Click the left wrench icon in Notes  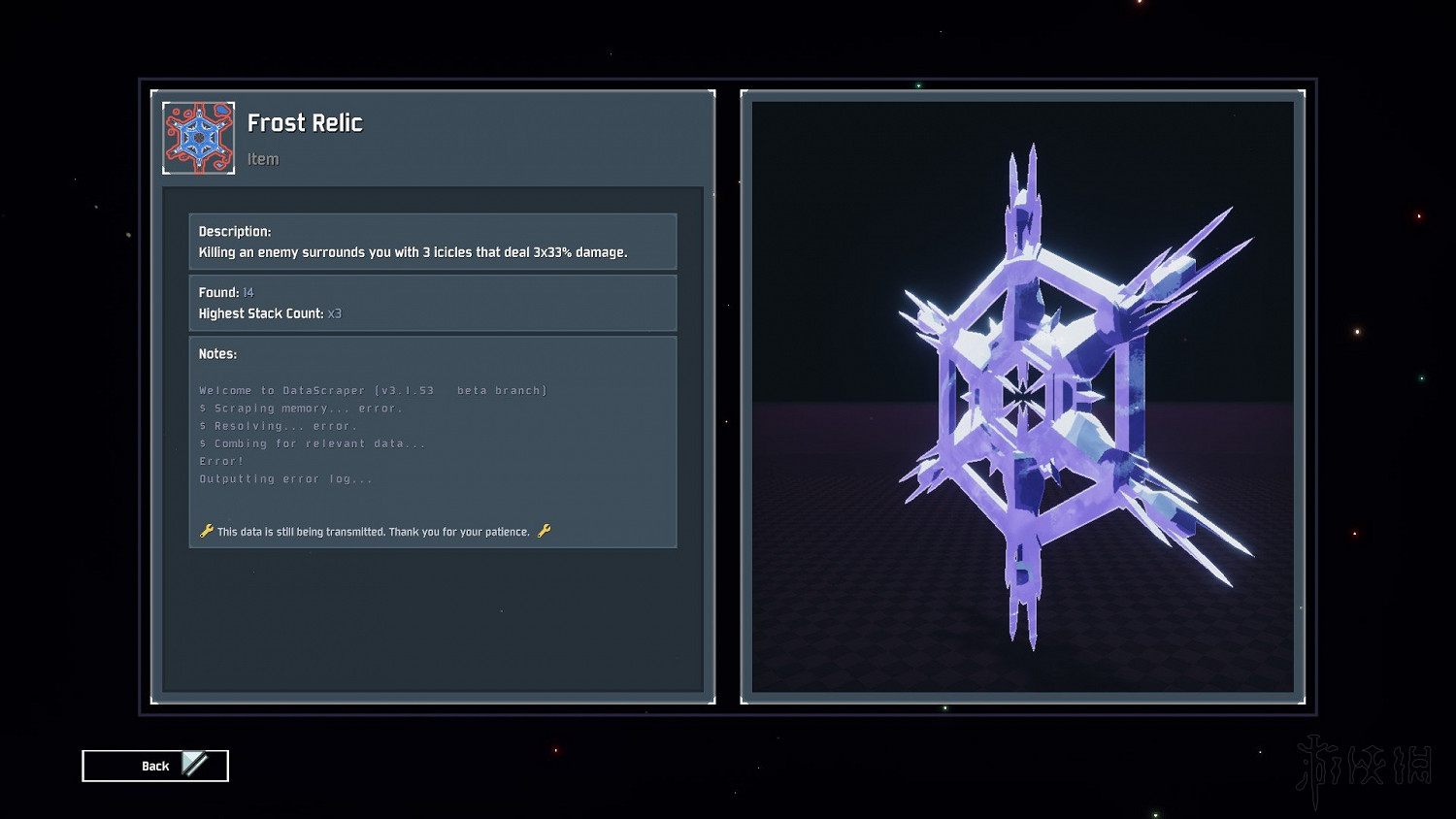click(206, 531)
